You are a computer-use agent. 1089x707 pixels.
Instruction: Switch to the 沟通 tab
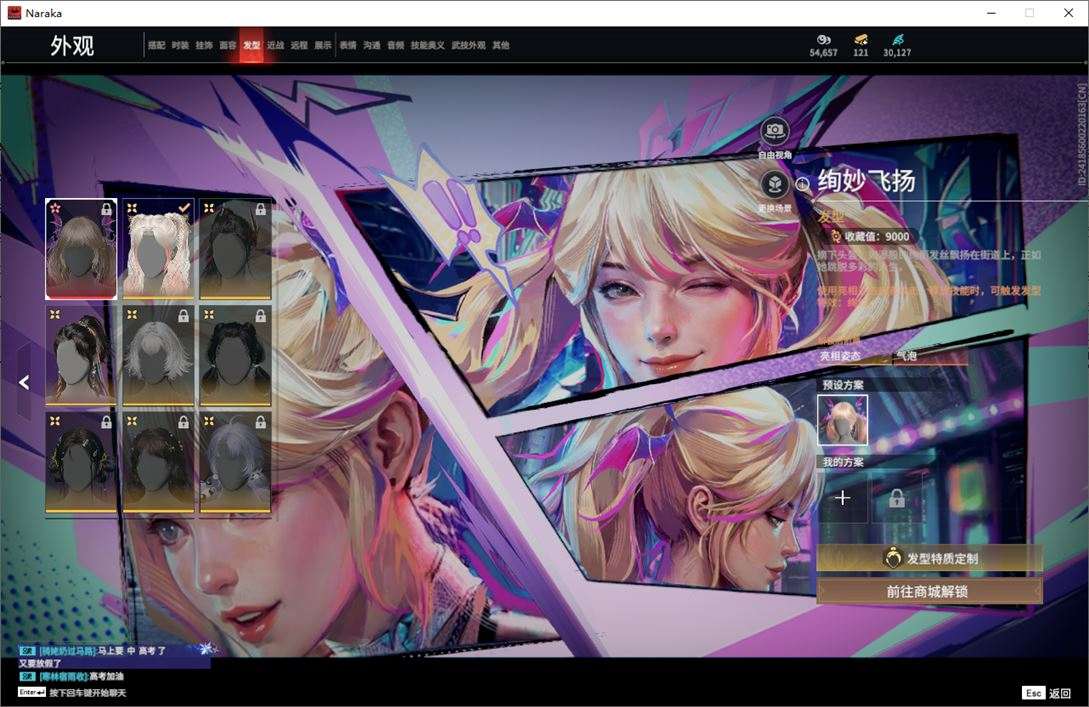tap(372, 45)
